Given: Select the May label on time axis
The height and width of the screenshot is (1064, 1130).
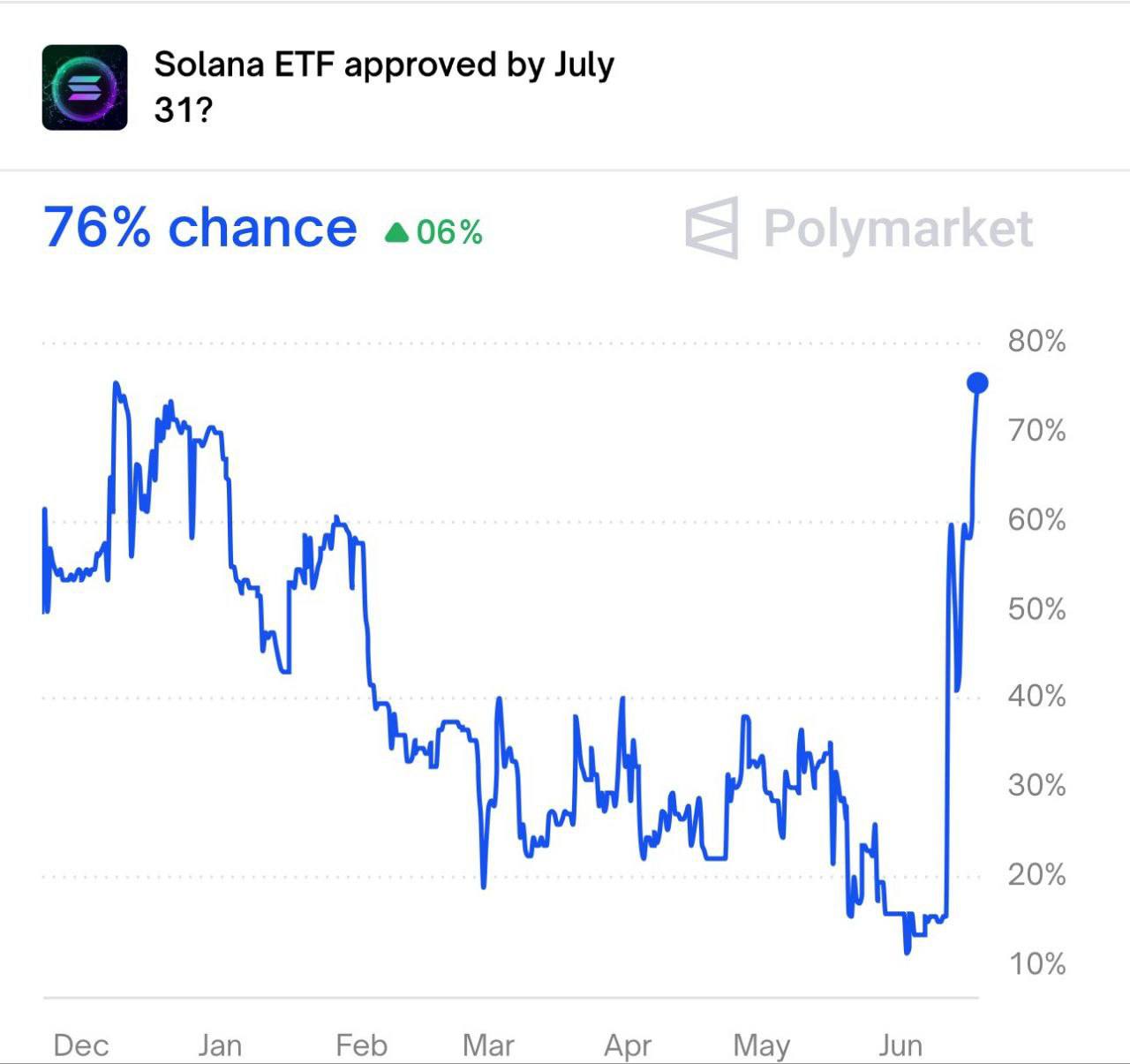Looking at the screenshot, I should pyautogui.click(x=762, y=1046).
